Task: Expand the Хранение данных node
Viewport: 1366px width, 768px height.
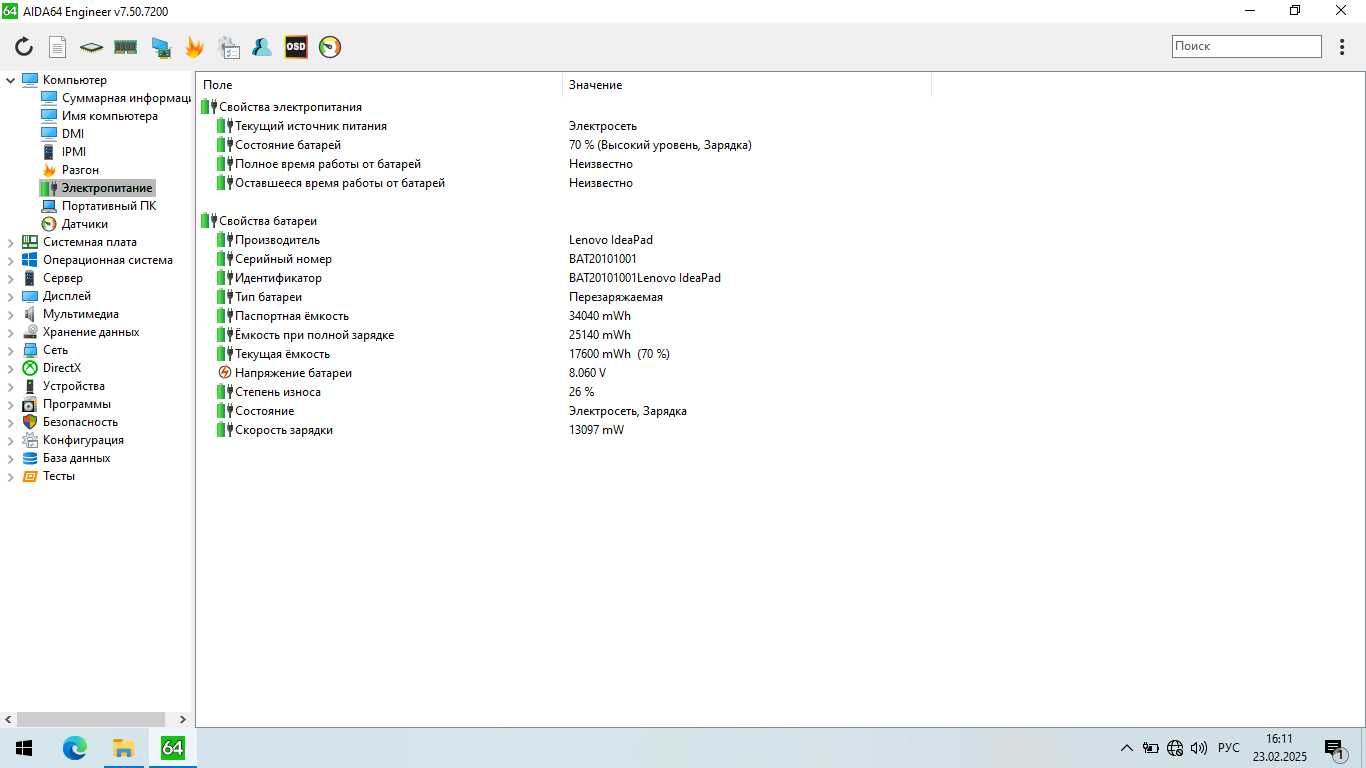Action: click(11, 332)
